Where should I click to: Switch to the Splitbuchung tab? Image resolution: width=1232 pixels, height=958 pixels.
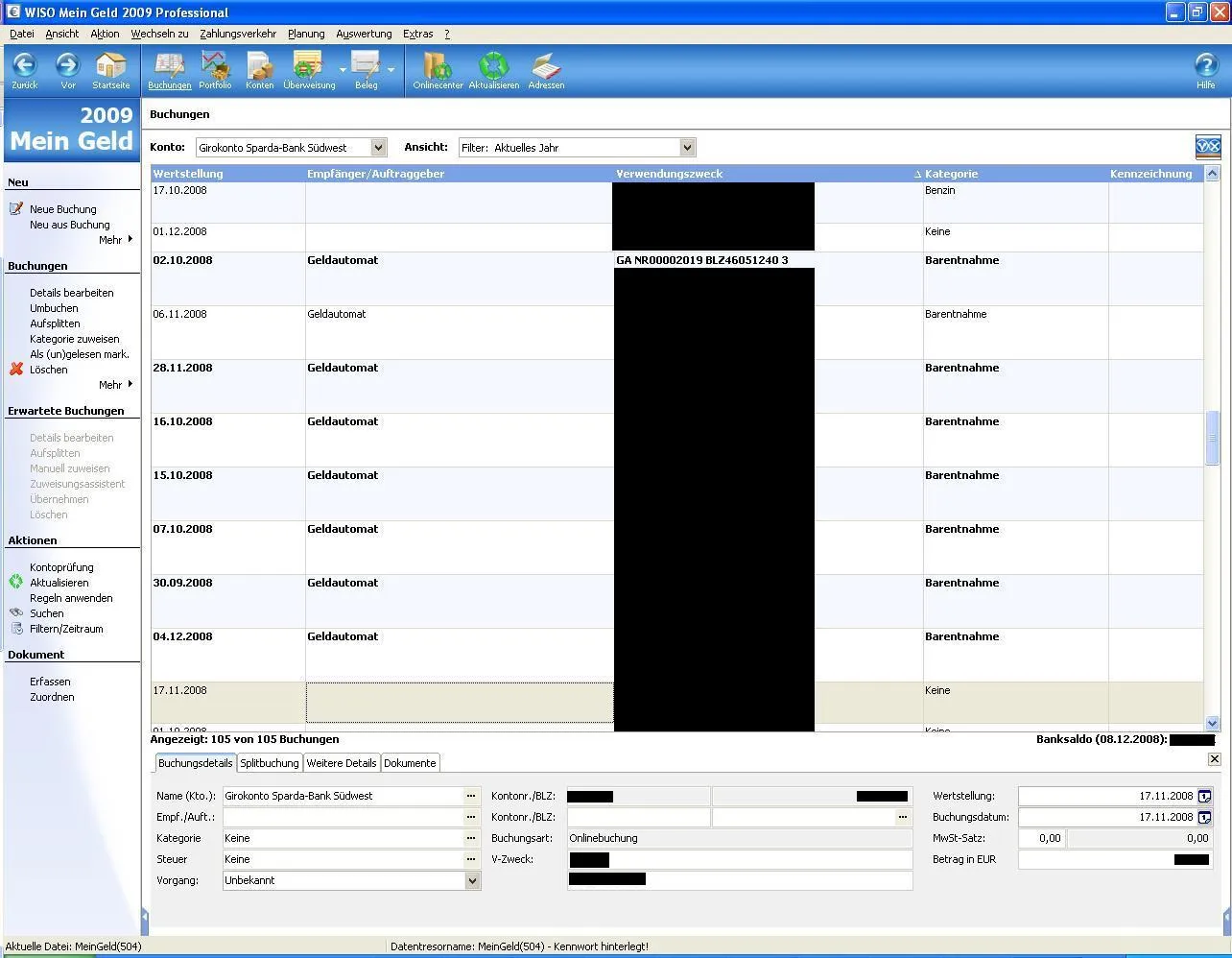click(x=269, y=763)
